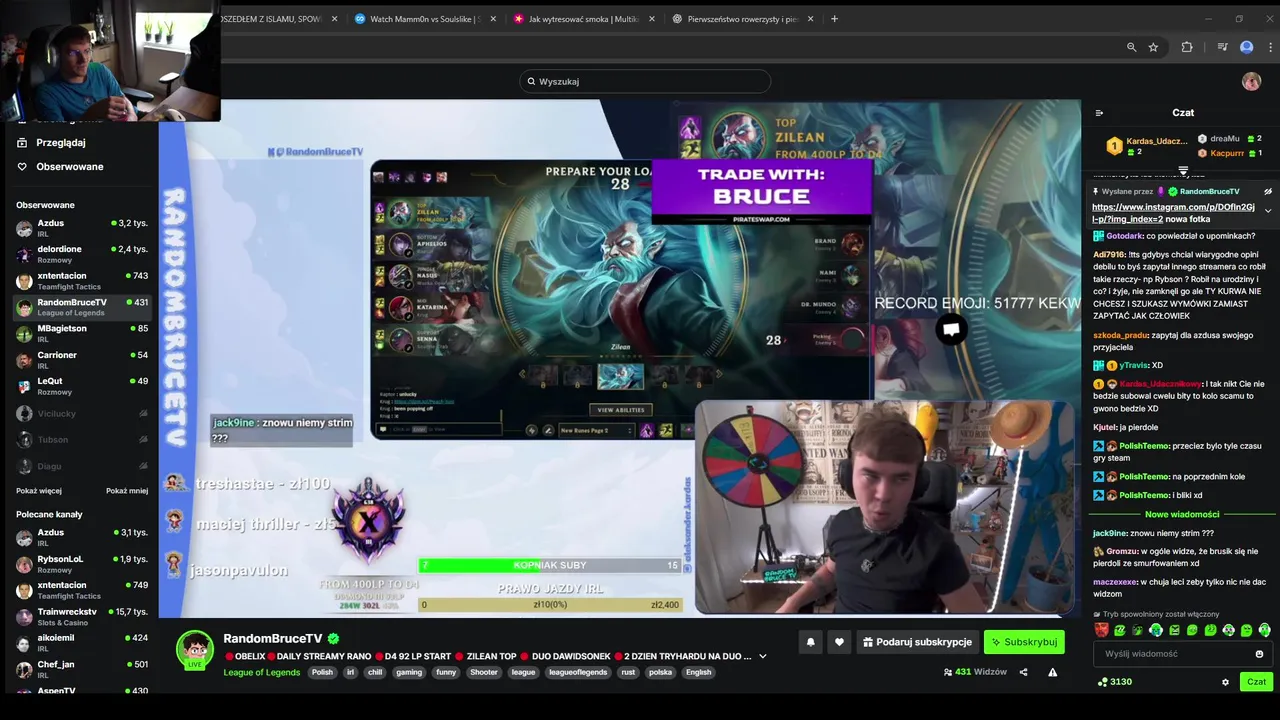Screen dimensions: 1280x720
Task: Open the emoji picker in the message box
Action: (x=1259, y=654)
